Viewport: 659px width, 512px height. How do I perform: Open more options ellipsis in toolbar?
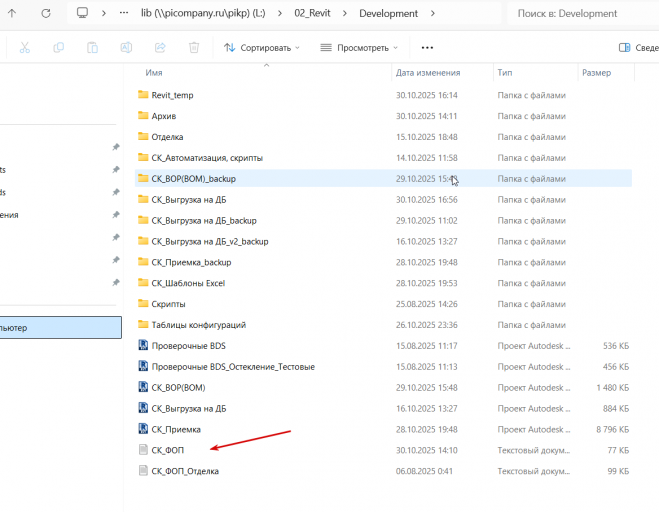[x=427, y=48]
